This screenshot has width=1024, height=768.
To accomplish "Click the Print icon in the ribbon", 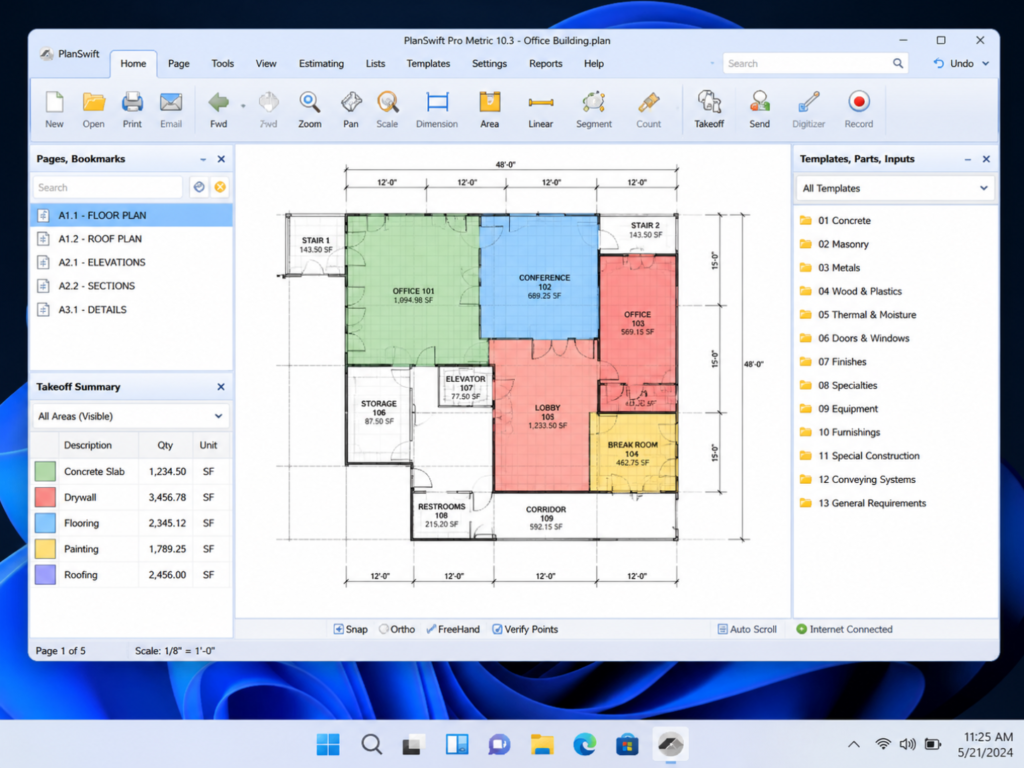I will pos(132,103).
